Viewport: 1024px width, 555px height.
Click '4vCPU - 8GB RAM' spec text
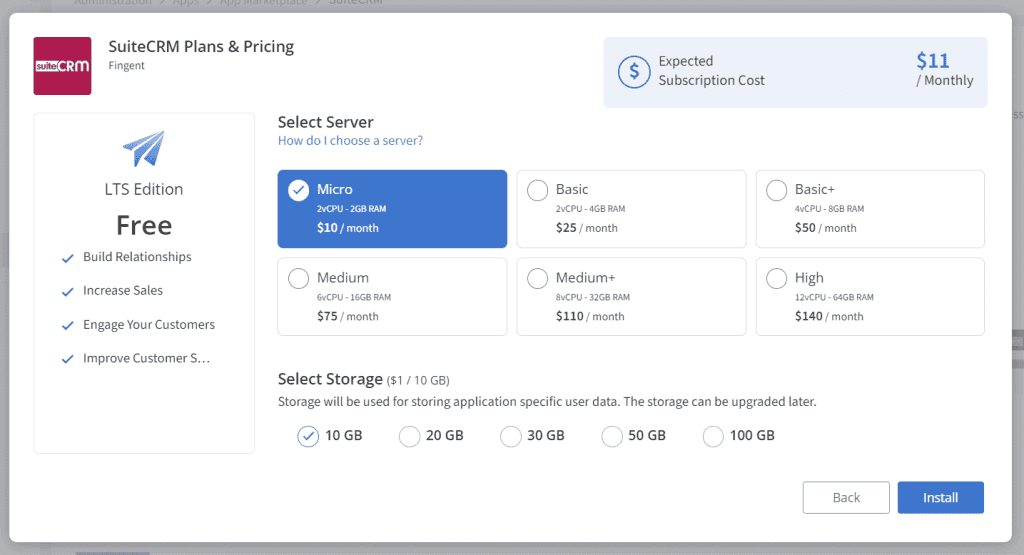(829, 209)
